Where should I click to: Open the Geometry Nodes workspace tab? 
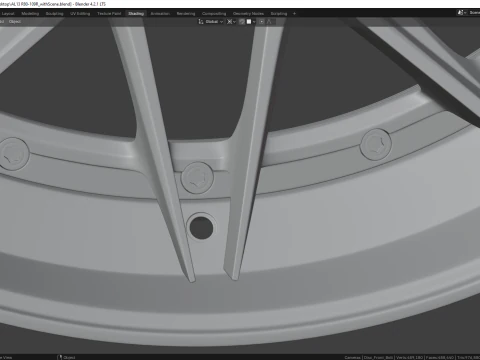pyautogui.click(x=248, y=14)
